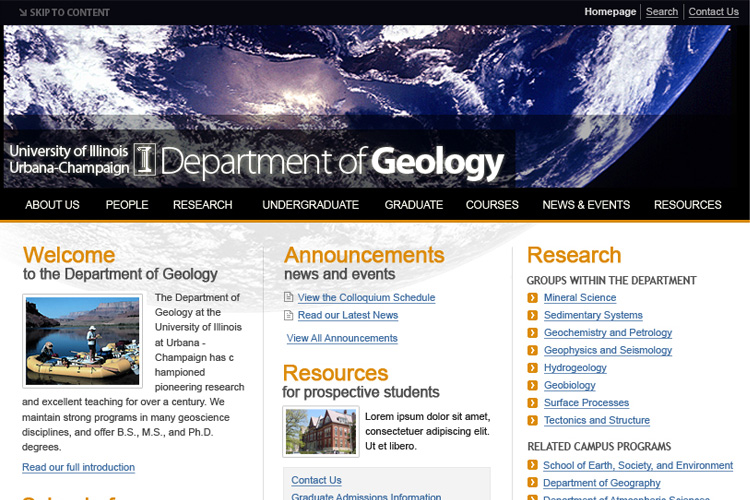Viewport: 750px width, 500px height.
Task: Follow the Skip to Content link
Action: 65,12
